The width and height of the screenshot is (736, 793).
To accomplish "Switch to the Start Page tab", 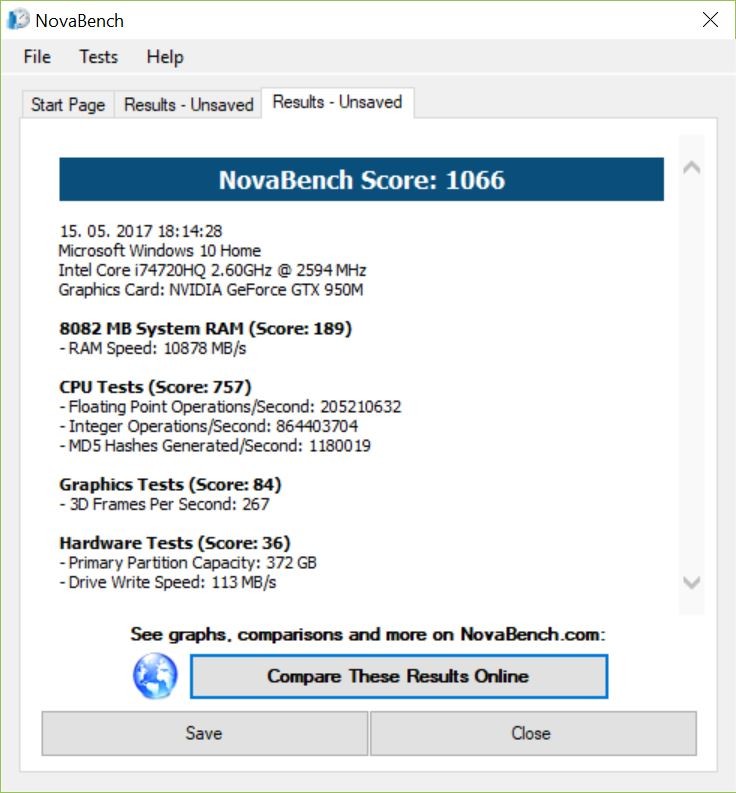I will coord(68,105).
